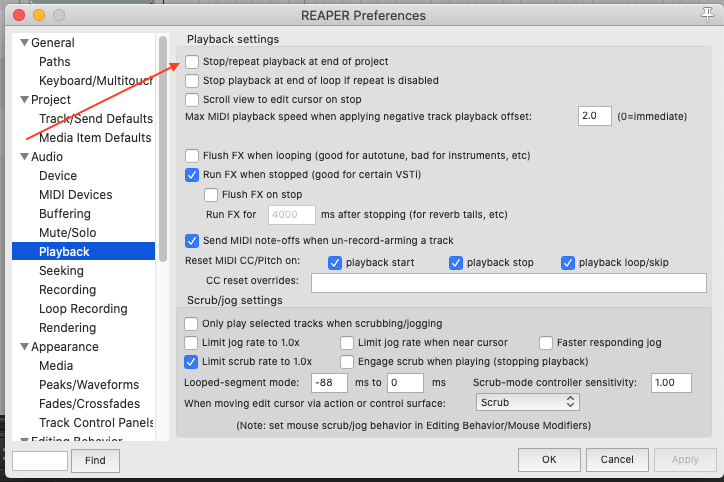The height and width of the screenshot is (482, 724).
Task: Check Faster responding jog
Action: (546, 343)
